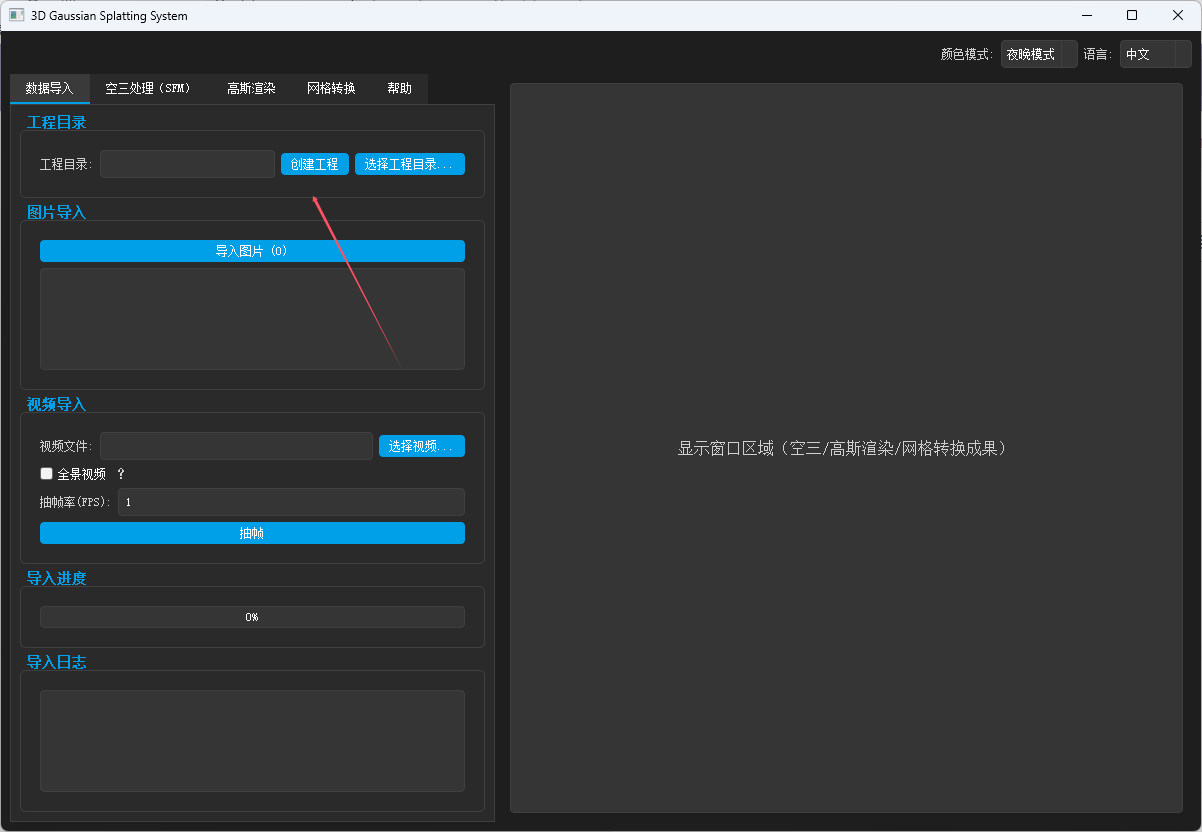Close the 3D Gaussian Splatting System window
The height and width of the screenshot is (832, 1202).
(1178, 15)
